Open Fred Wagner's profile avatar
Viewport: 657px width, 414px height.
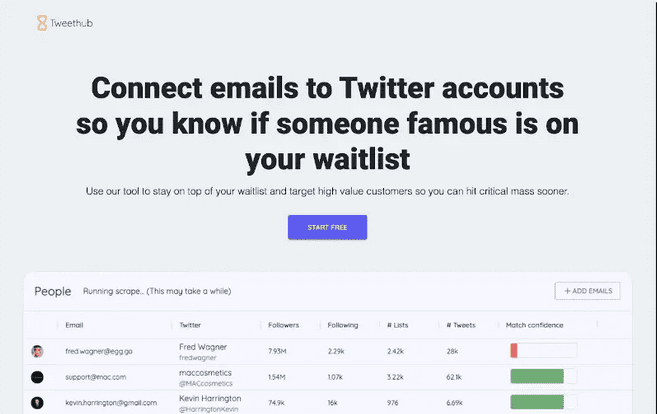click(x=37, y=351)
